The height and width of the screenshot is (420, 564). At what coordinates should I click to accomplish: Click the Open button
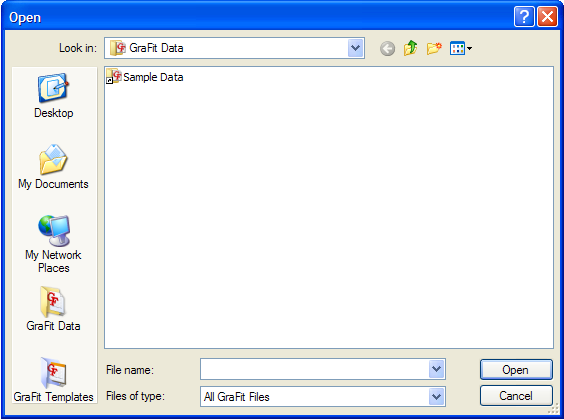click(x=516, y=370)
